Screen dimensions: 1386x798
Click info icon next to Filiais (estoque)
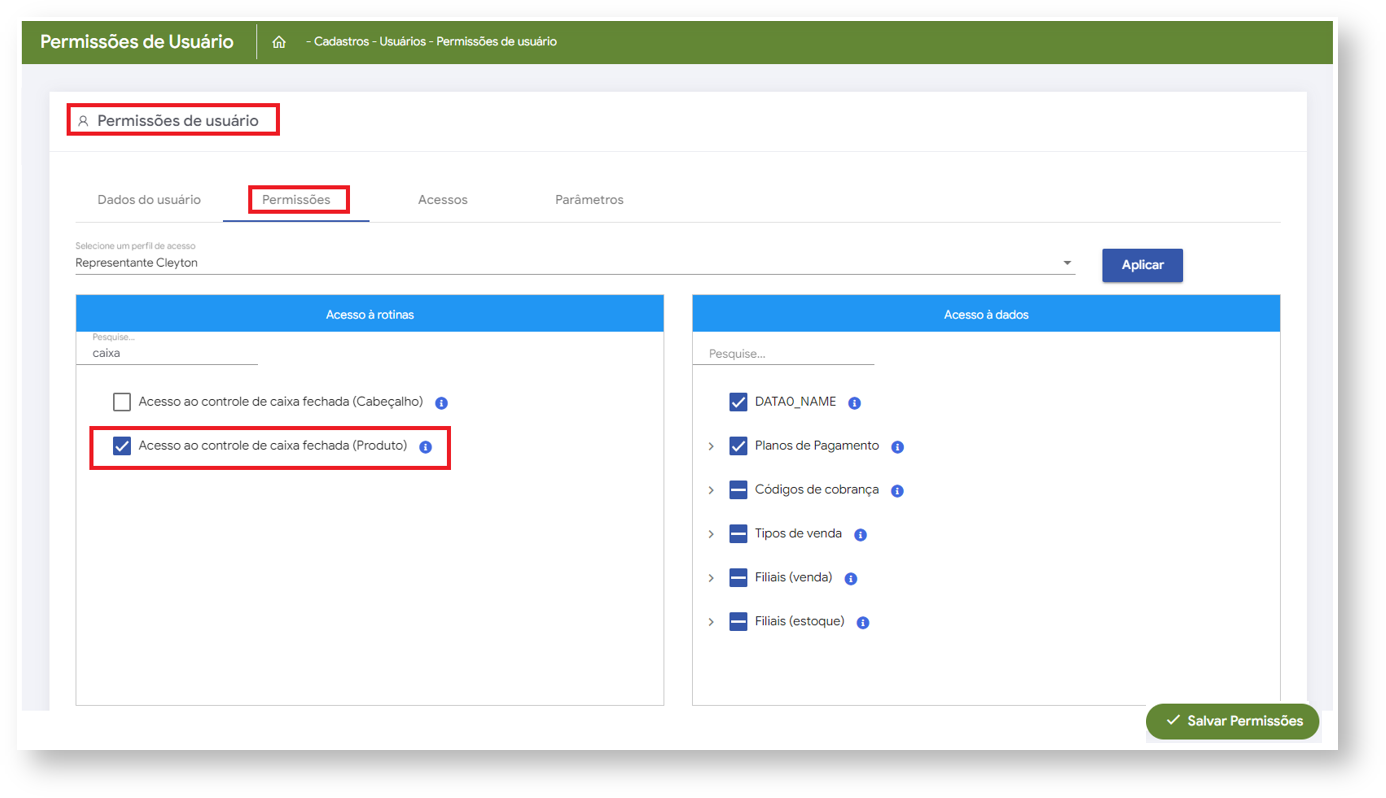863,623
